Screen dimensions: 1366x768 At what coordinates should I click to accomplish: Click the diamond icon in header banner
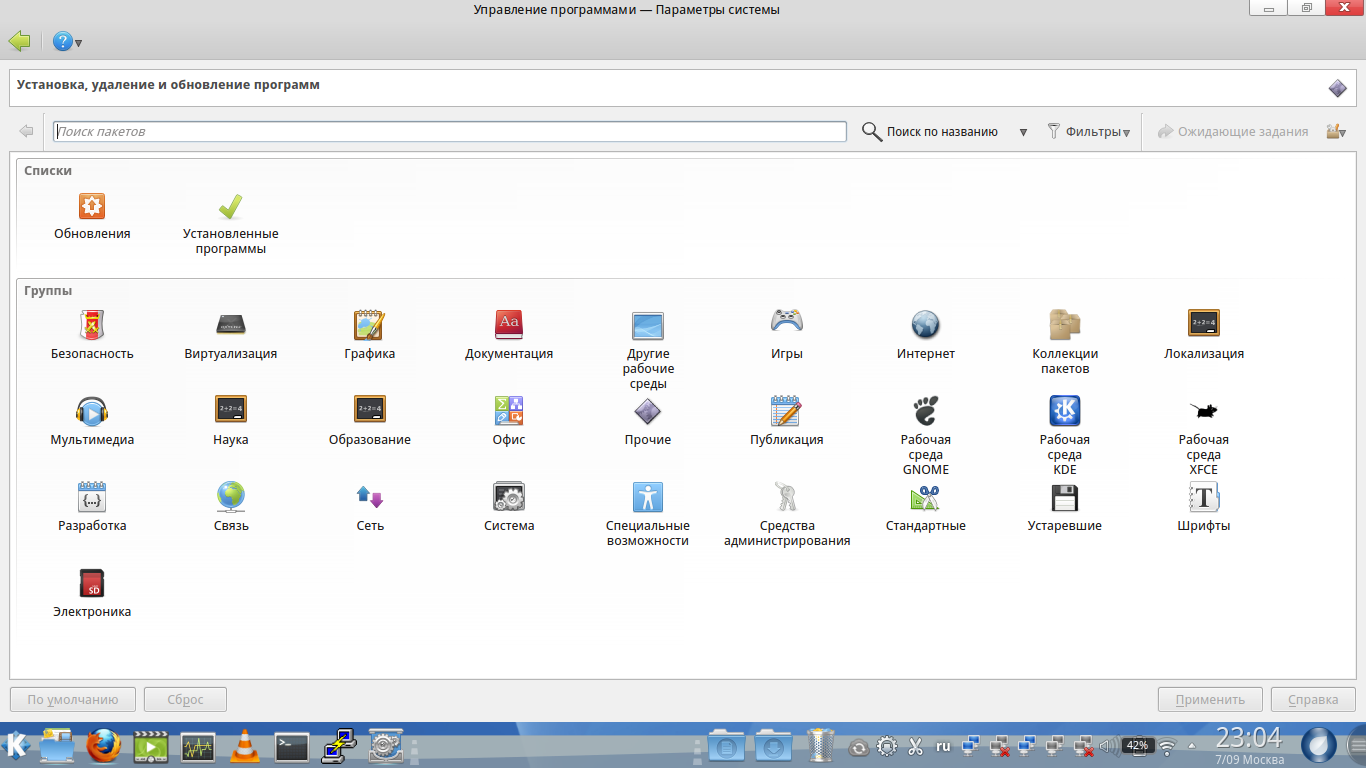[1338, 88]
